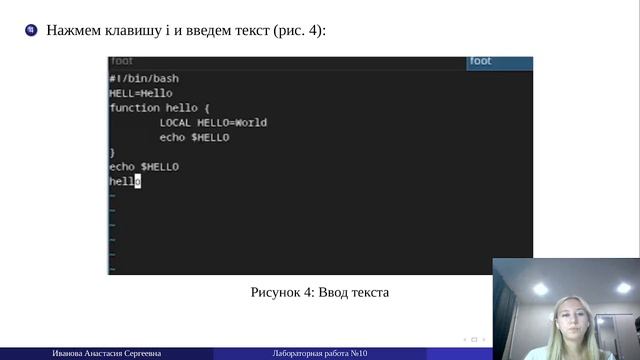Click the next slide arrow in Beamer navigation
Image resolution: width=640 pixels, height=360 pixels.
pos(484,340)
